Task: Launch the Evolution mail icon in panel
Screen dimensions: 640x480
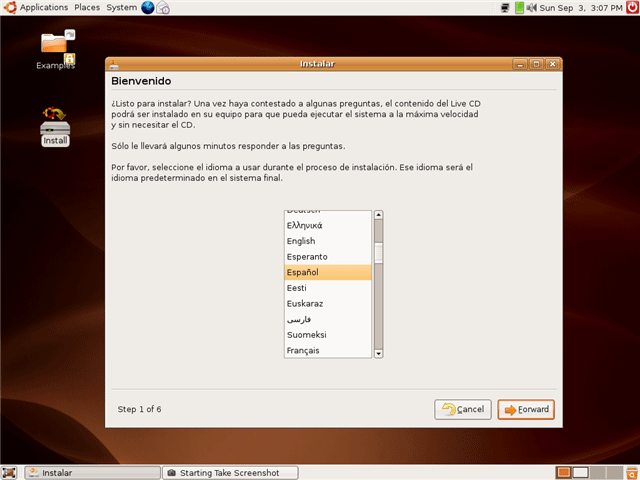Action: point(163,8)
